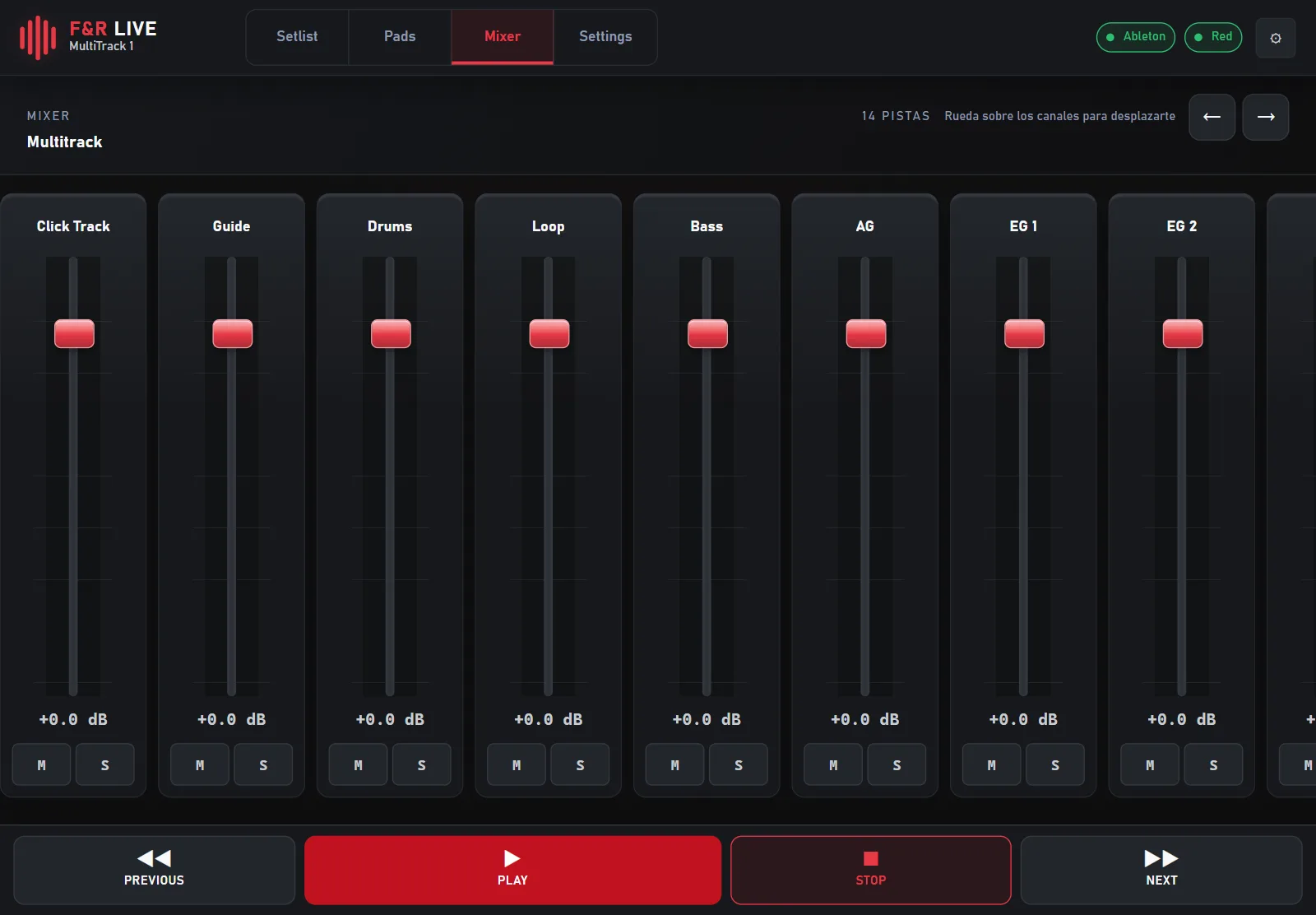Click the MultiTrack 1 subtitle under the logo

click(101, 46)
